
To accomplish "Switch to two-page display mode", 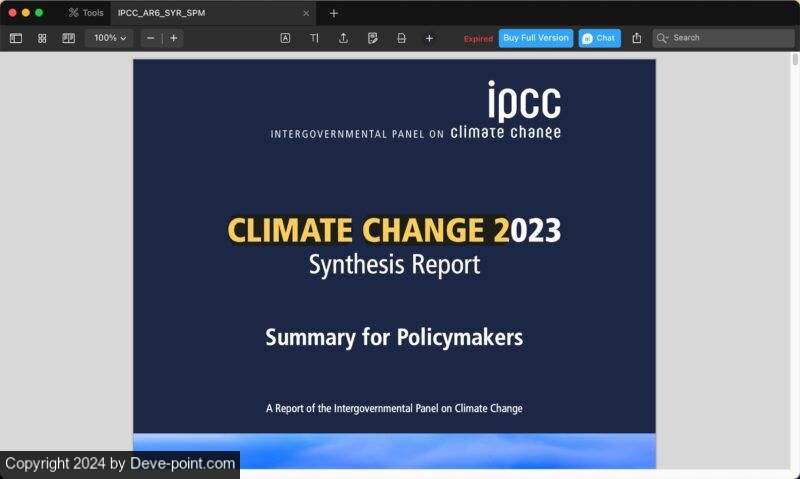I will [68, 38].
